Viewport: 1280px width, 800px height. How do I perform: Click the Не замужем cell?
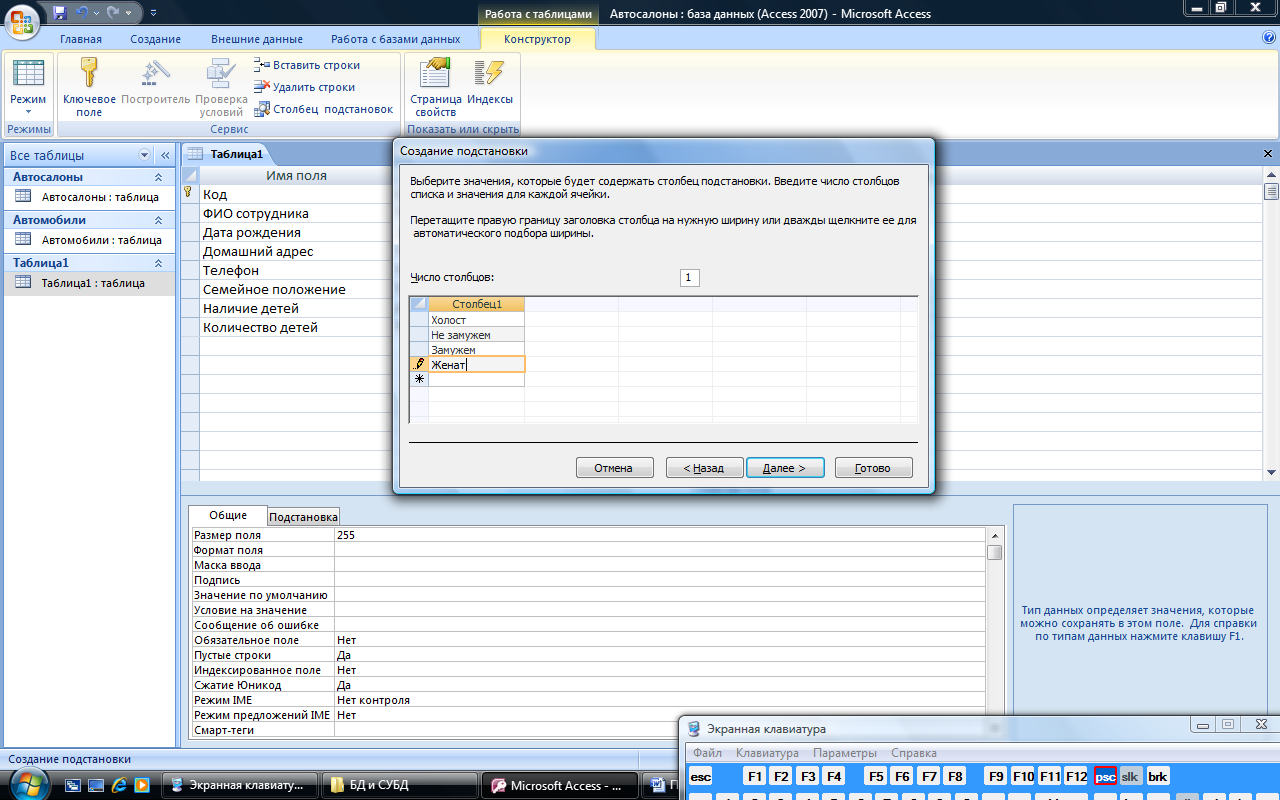click(476, 335)
